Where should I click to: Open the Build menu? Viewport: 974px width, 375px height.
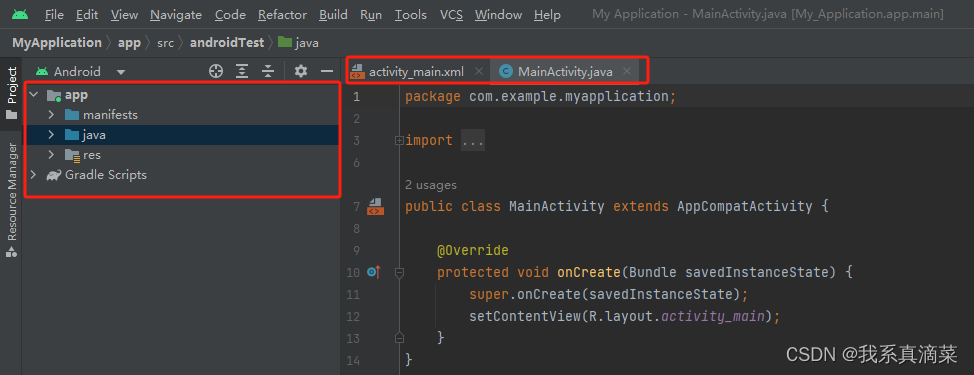tap(333, 15)
